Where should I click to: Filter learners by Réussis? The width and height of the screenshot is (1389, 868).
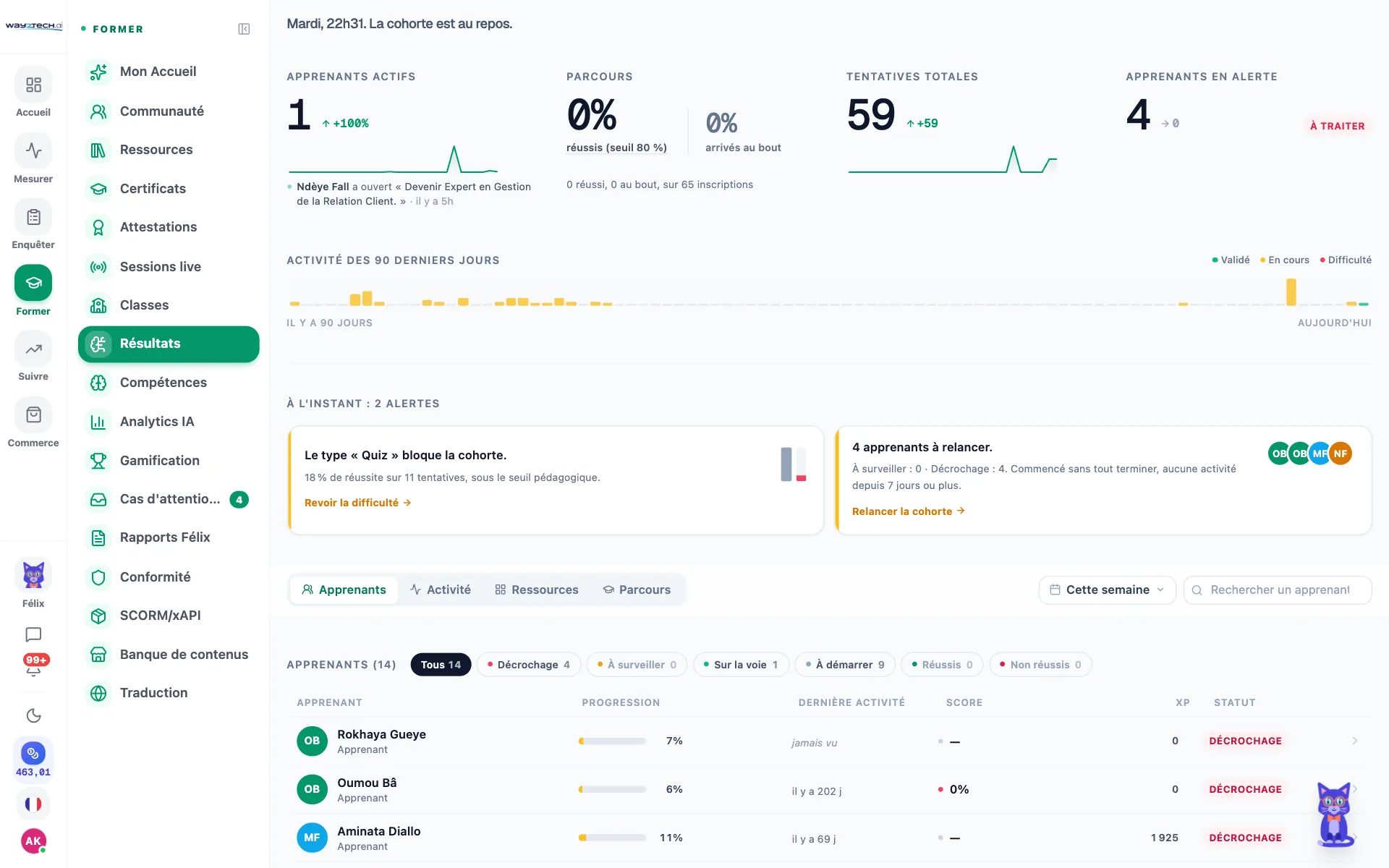coord(942,665)
